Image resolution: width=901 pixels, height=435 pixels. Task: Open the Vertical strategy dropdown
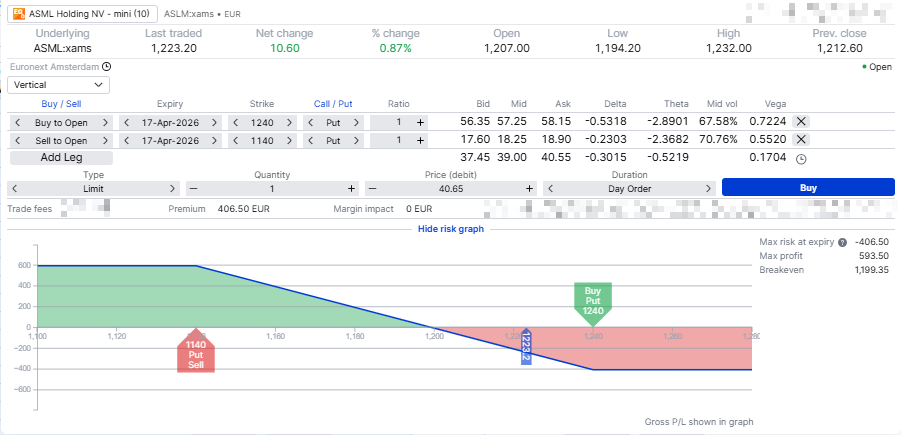click(59, 84)
